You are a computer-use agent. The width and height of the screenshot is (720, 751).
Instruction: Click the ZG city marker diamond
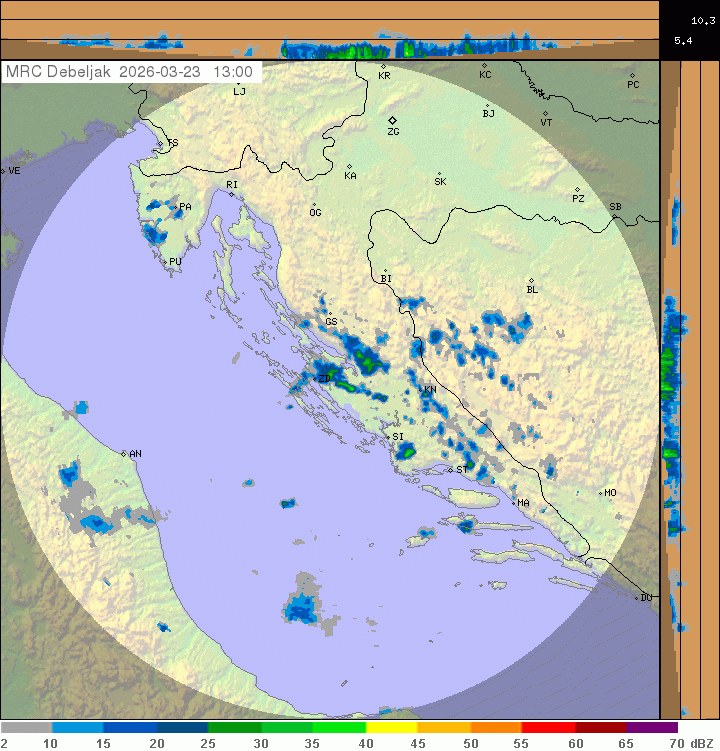click(x=393, y=120)
